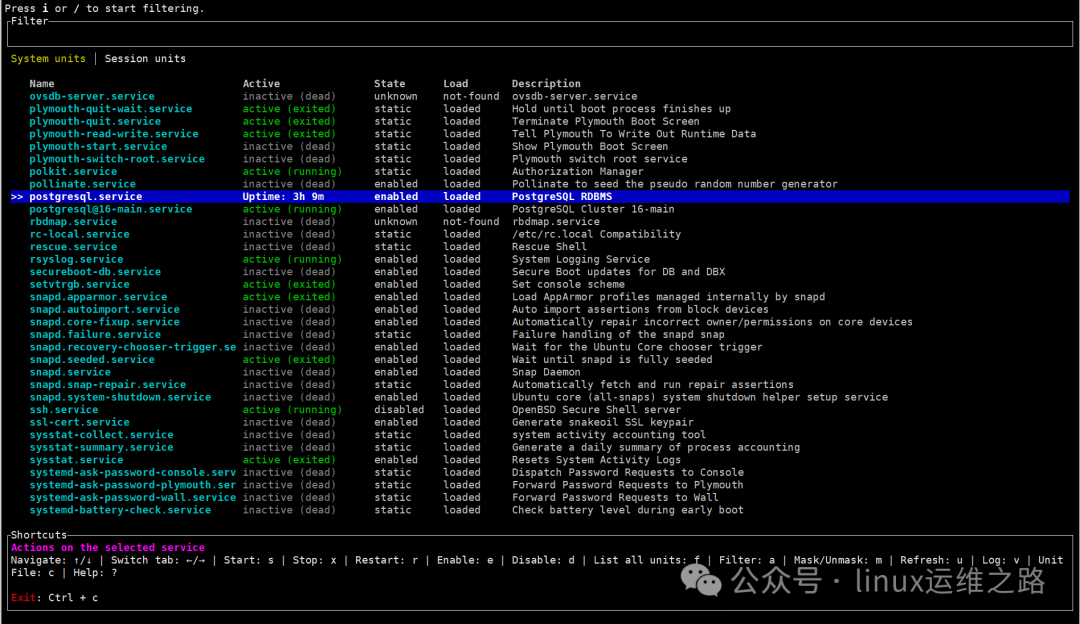The height and width of the screenshot is (624, 1080).
Task: Click the "Restart: r" shortcut label
Action: pyautogui.click(x=390, y=560)
